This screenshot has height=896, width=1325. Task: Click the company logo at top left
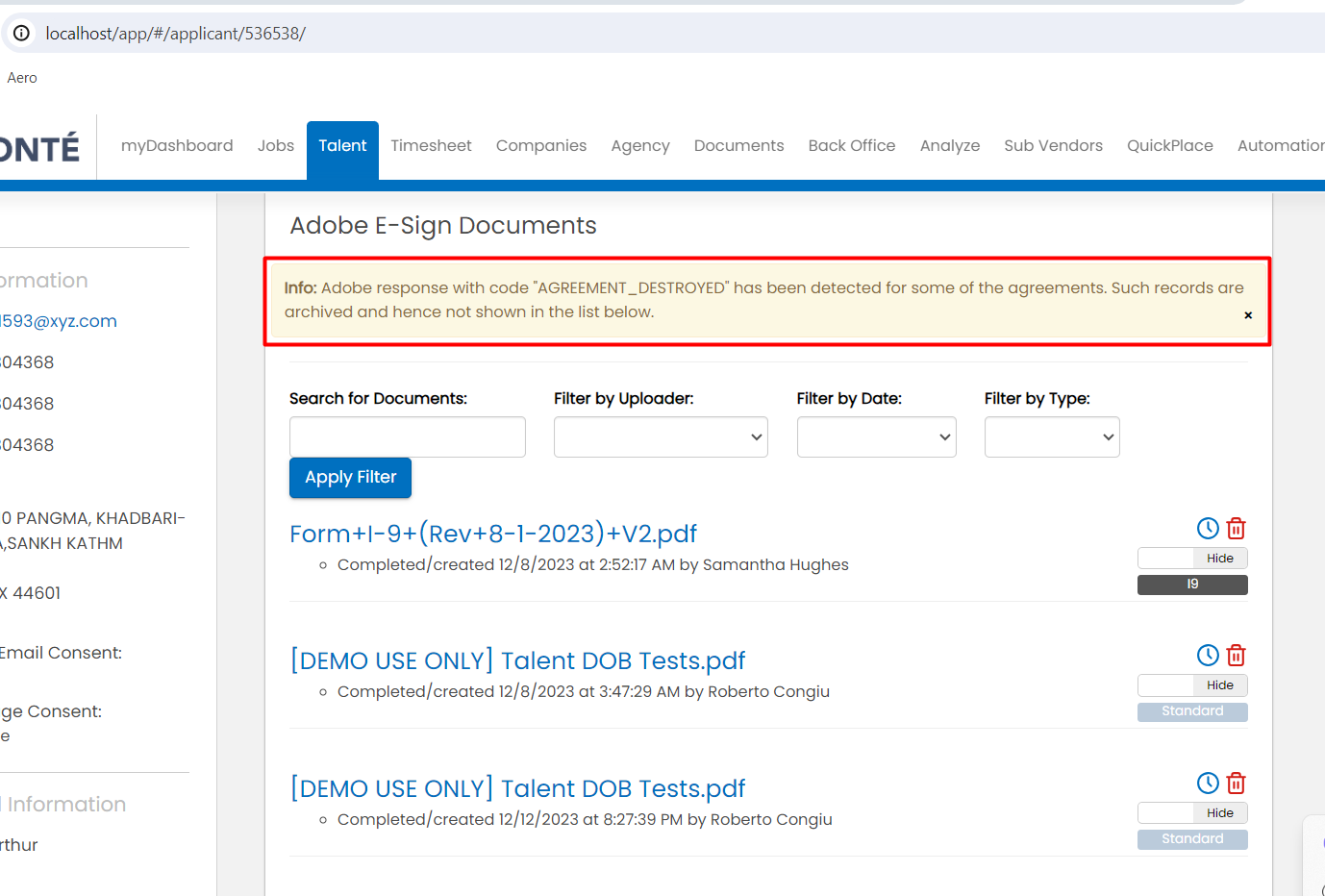click(x=40, y=149)
